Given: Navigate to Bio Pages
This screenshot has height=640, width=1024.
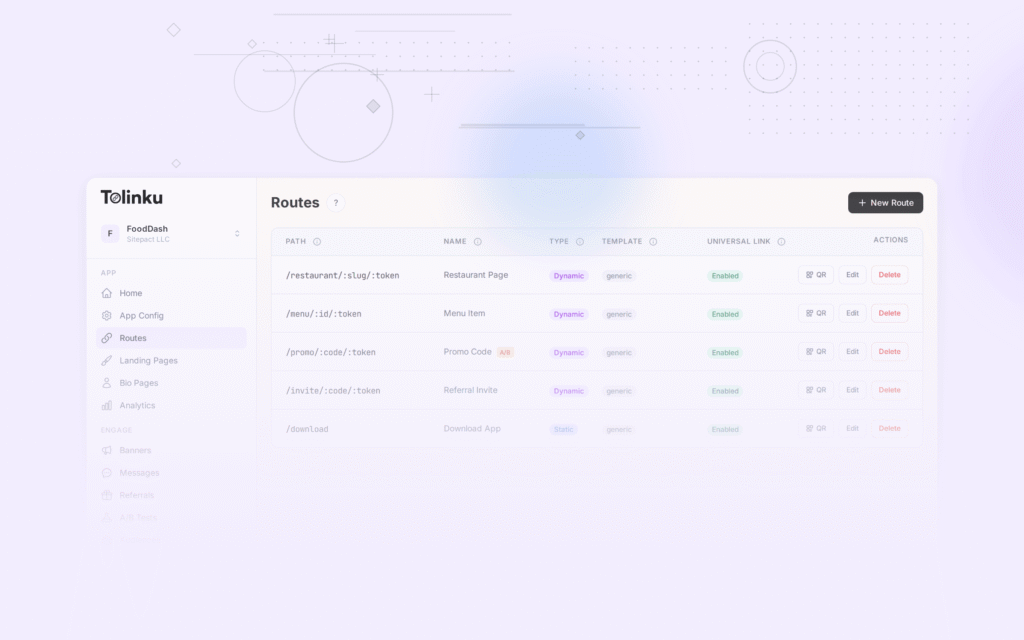Looking at the screenshot, I should pyautogui.click(x=171, y=383).
